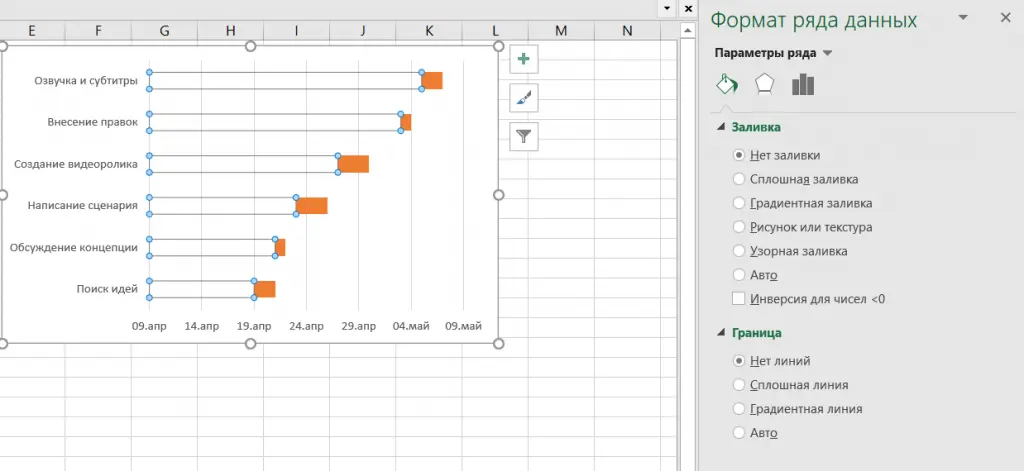Click the Поиск идей axis label

(106, 289)
